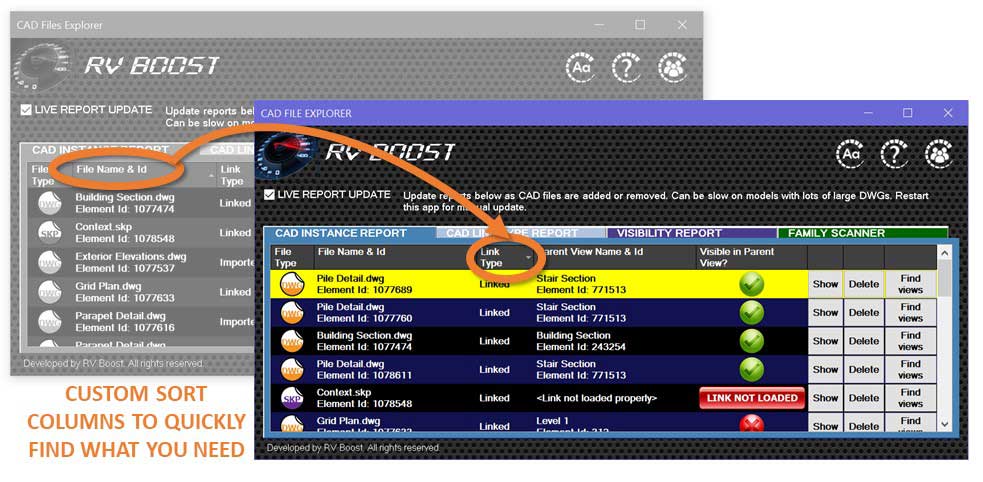Click DWG icon beside Parapet Detail.dwg 1077616 in background window
The height and width of the screenshot is (482, 983).
(x=50, y=322)
